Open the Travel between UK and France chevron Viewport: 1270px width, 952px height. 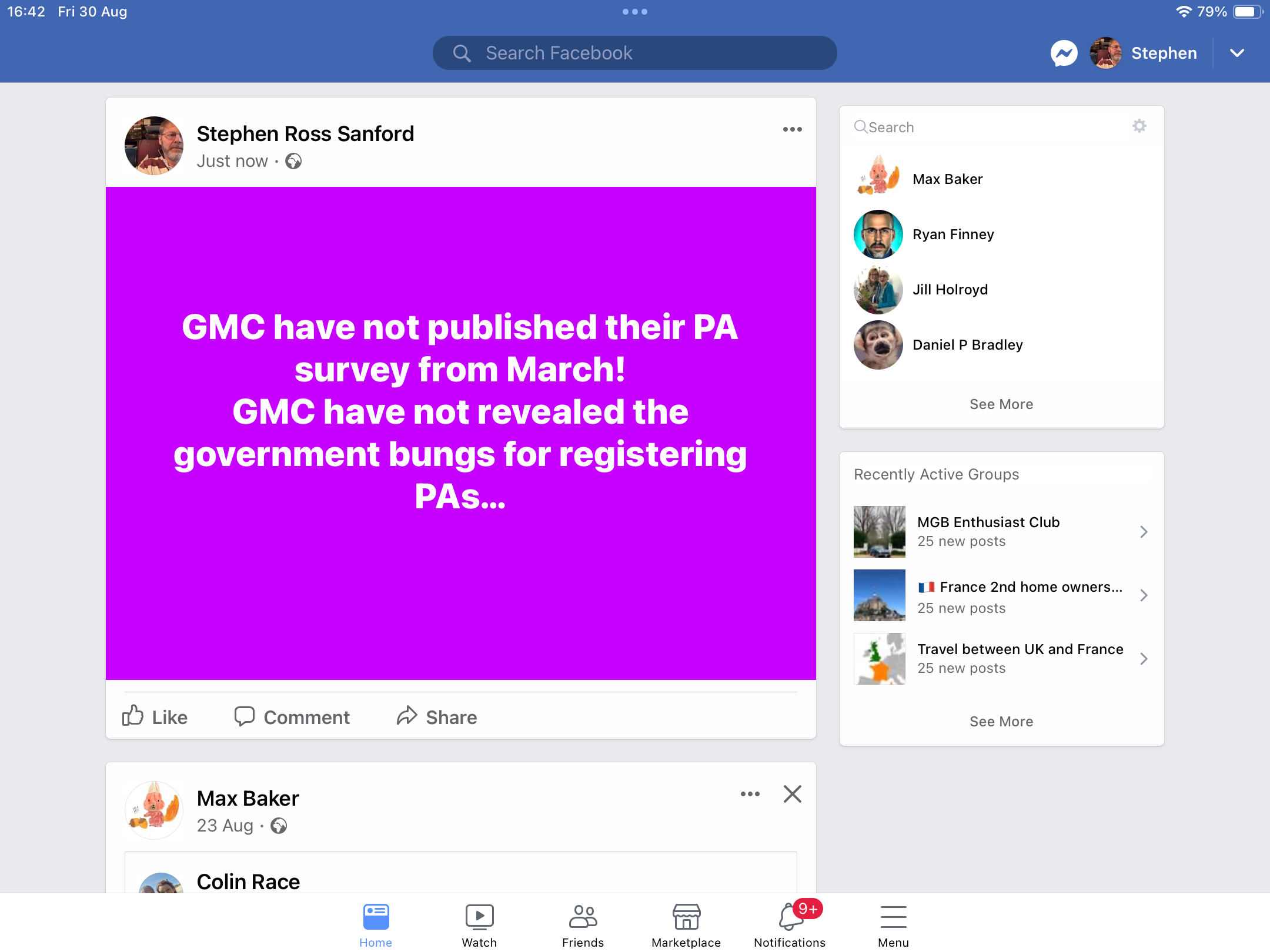point(1144,659)
